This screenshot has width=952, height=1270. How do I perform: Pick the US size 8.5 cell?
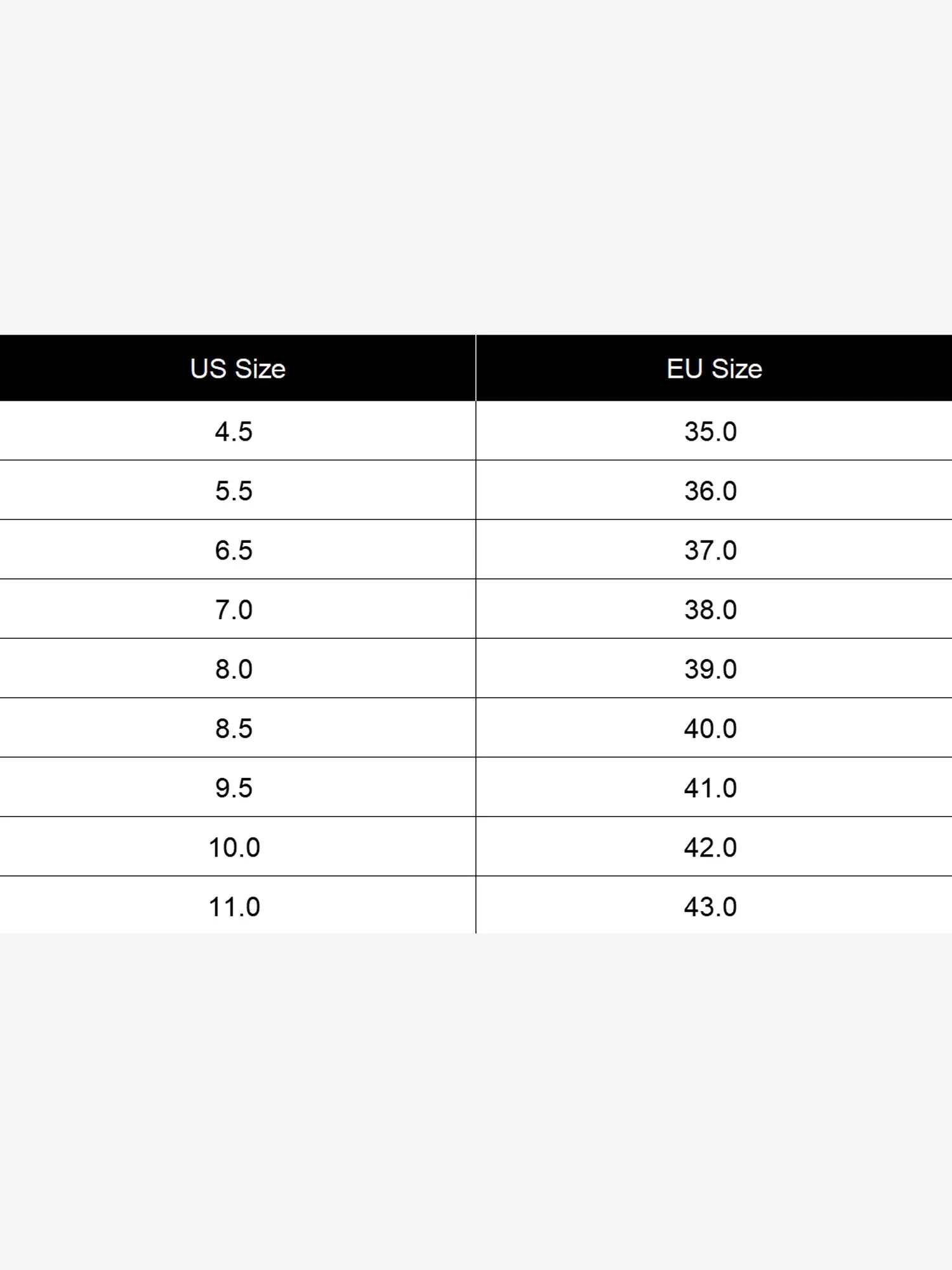(x=234, y=728)
